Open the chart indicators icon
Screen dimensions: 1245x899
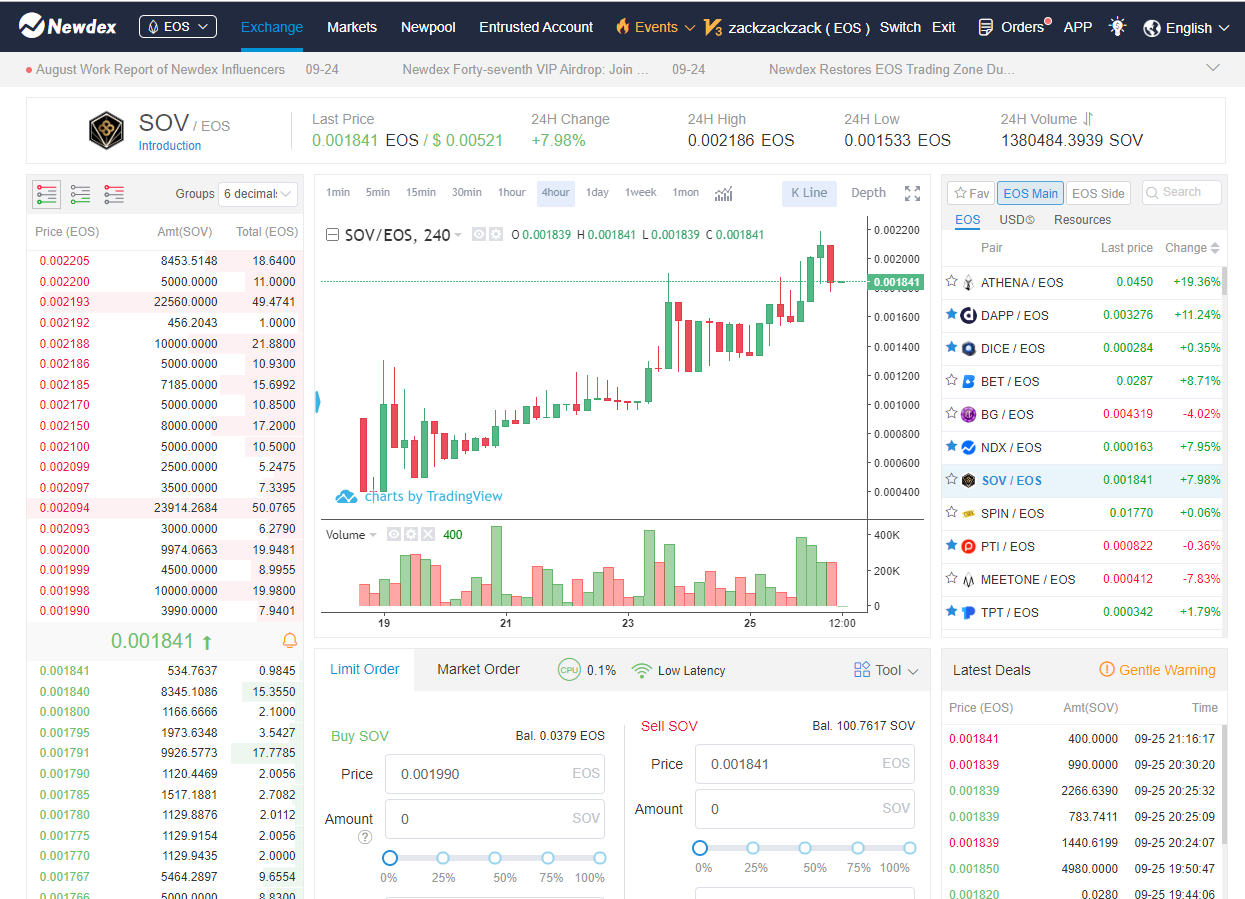pos(724,193)
